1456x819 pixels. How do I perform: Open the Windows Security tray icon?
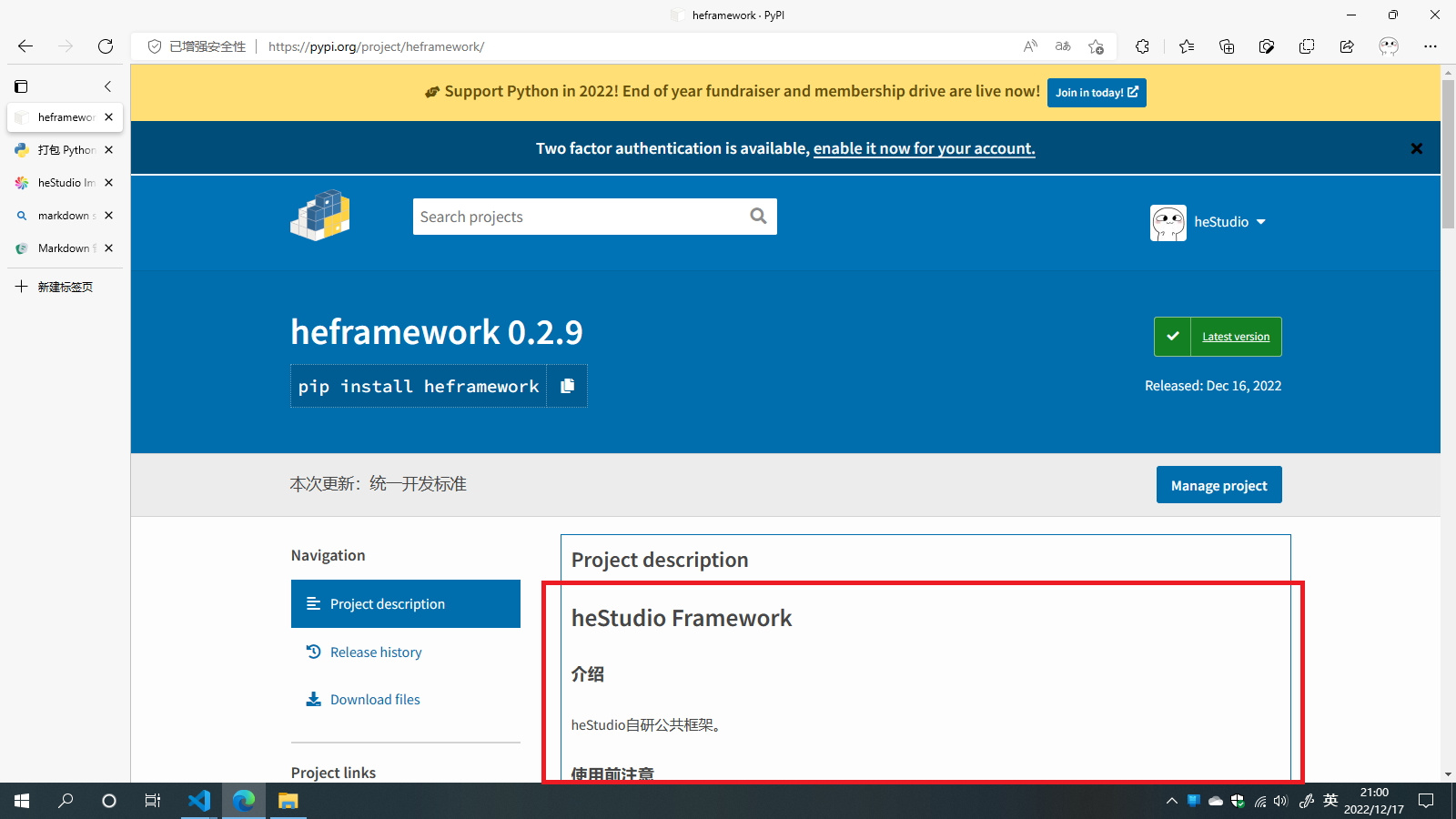[1238, 801]
